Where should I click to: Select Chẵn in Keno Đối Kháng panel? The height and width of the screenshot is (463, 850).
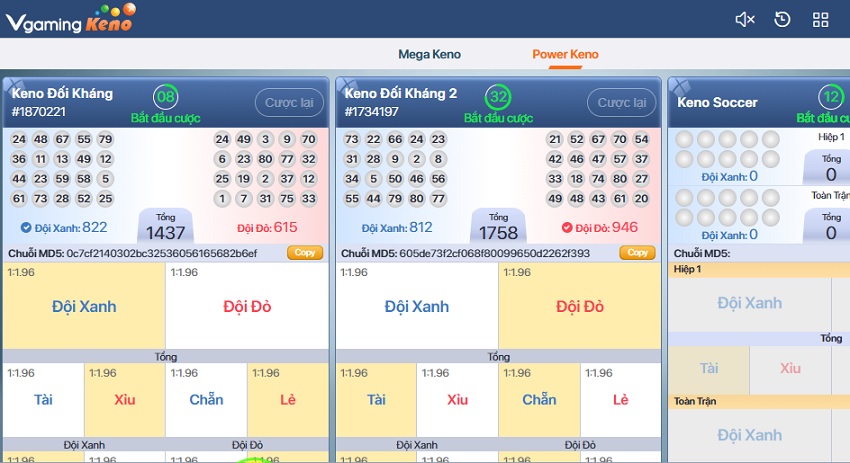(x=206, y=400)
